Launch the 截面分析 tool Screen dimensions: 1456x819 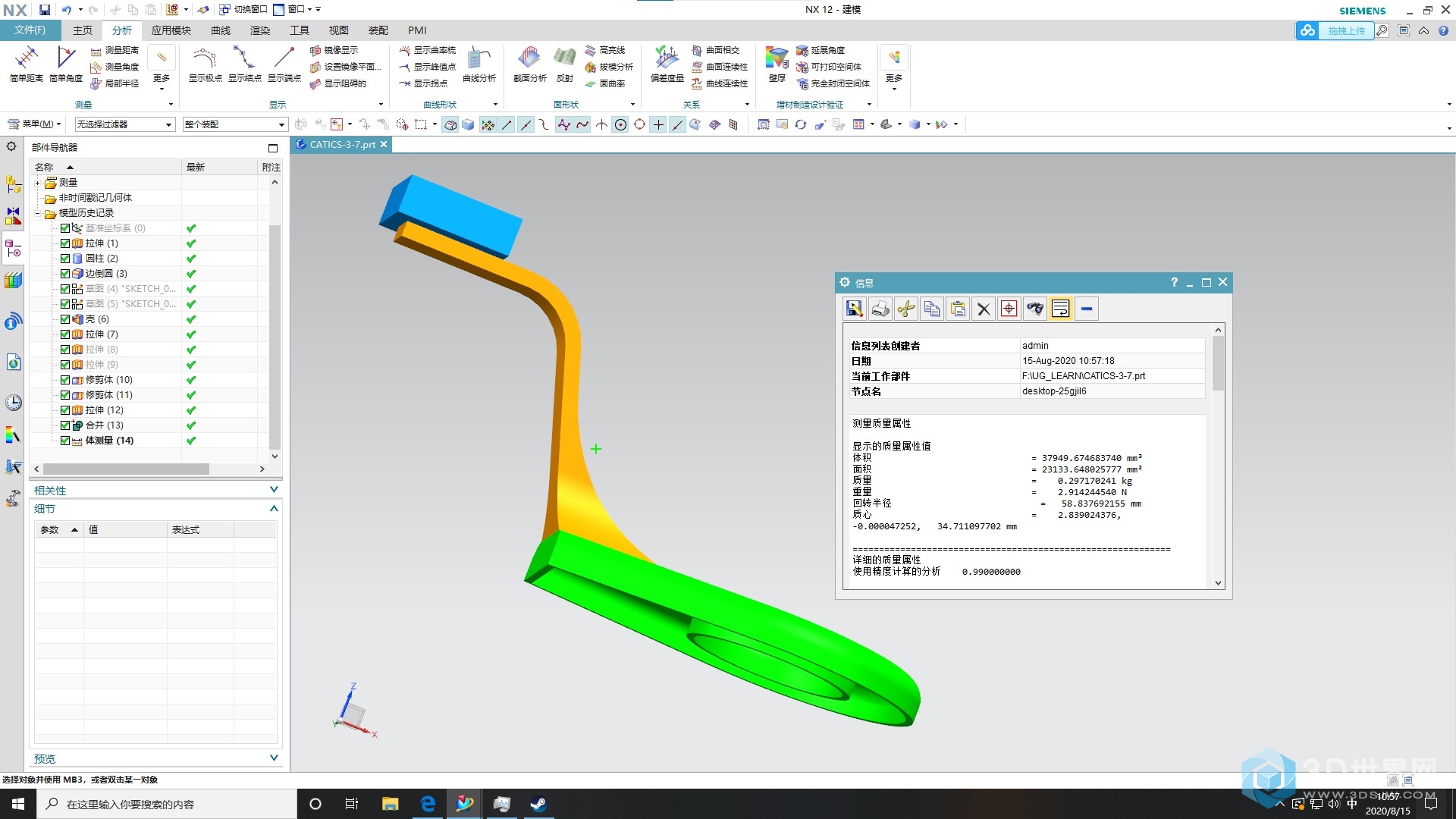(529, 64)
